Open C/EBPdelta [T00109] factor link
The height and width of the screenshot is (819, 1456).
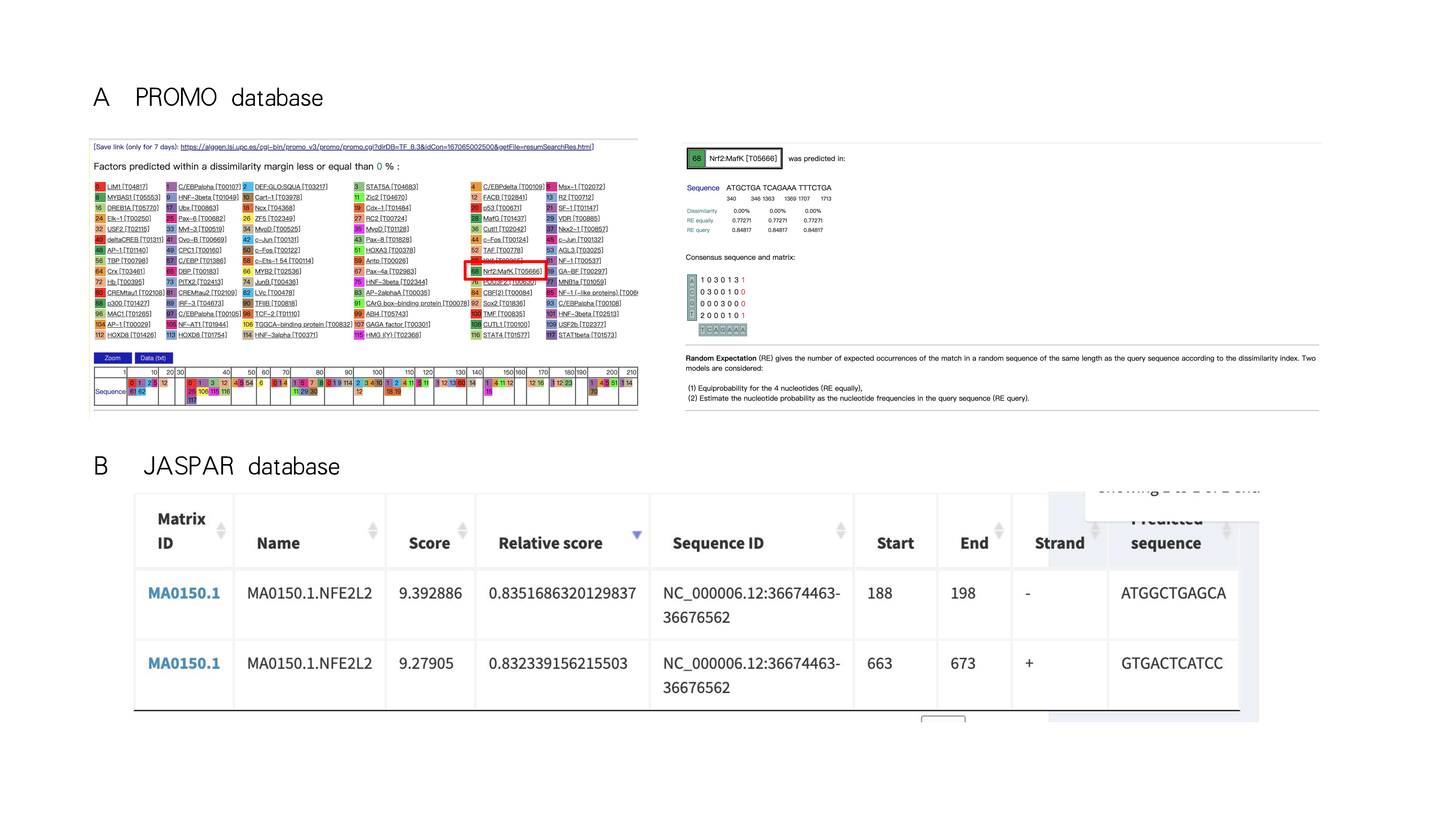tap(514, 187)
